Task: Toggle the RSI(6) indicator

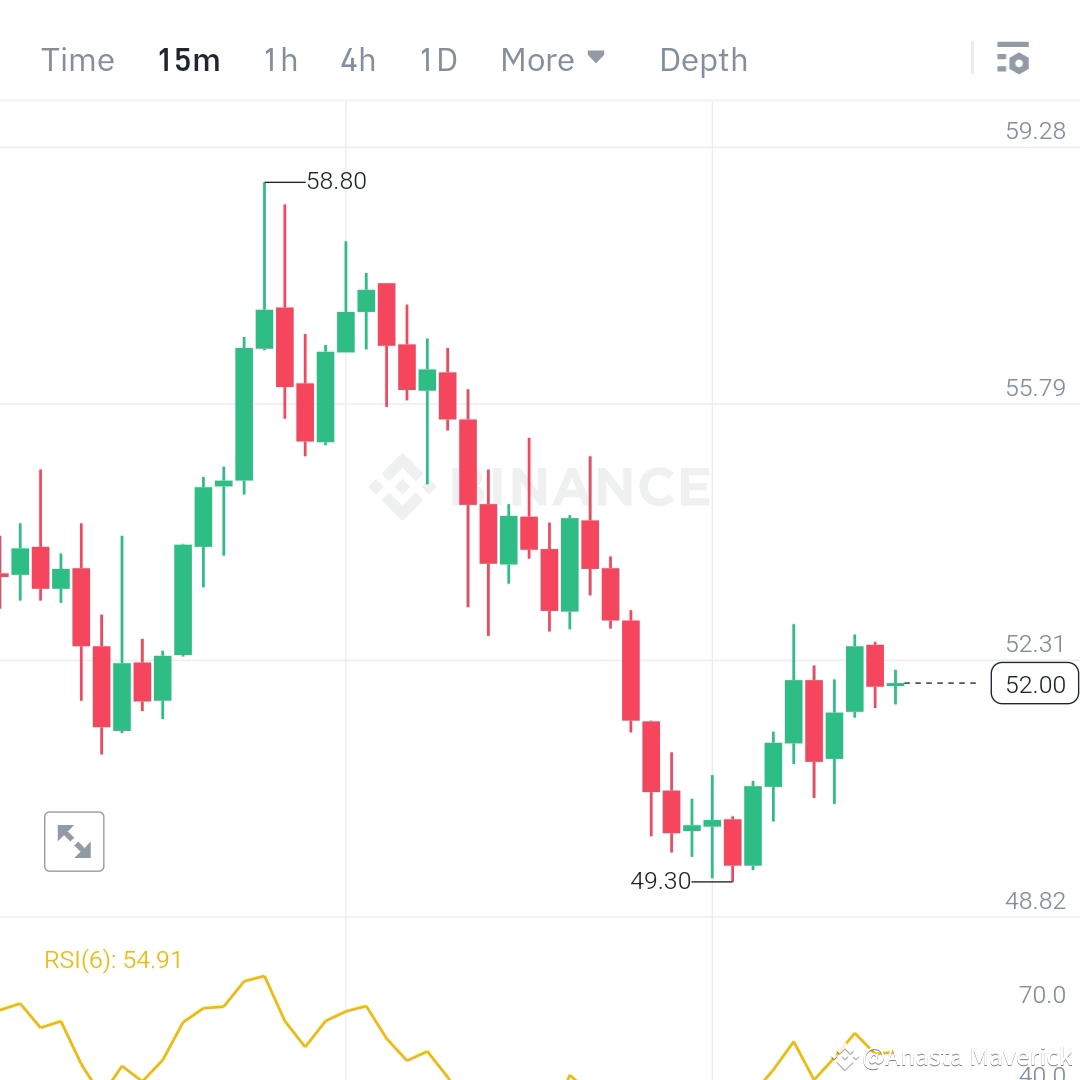Action: point(113,958)
